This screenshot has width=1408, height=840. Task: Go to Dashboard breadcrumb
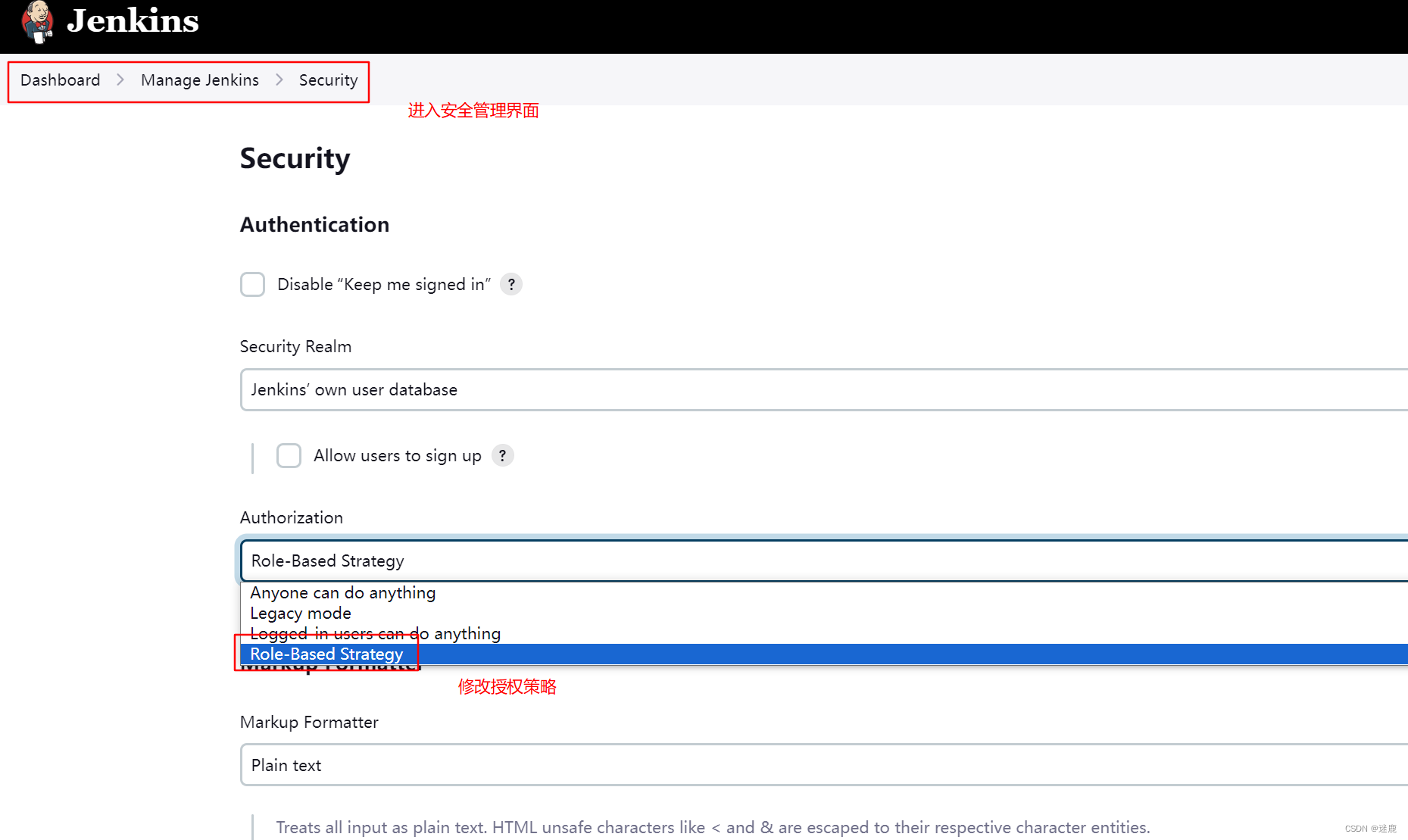(61, 80)
